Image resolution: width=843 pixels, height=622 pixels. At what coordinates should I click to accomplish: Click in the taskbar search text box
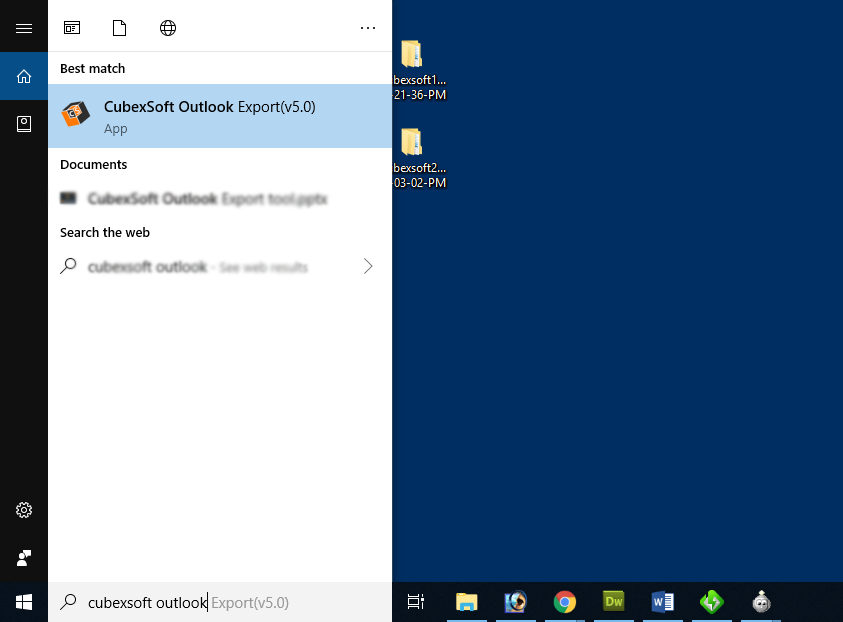(220, 602)
